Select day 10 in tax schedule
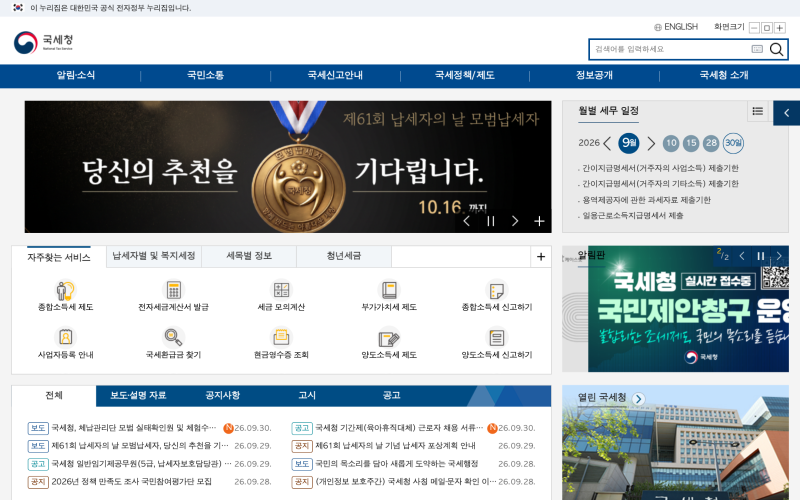The height and width of the screenshot is (500, 800). (x=671, y=143)
